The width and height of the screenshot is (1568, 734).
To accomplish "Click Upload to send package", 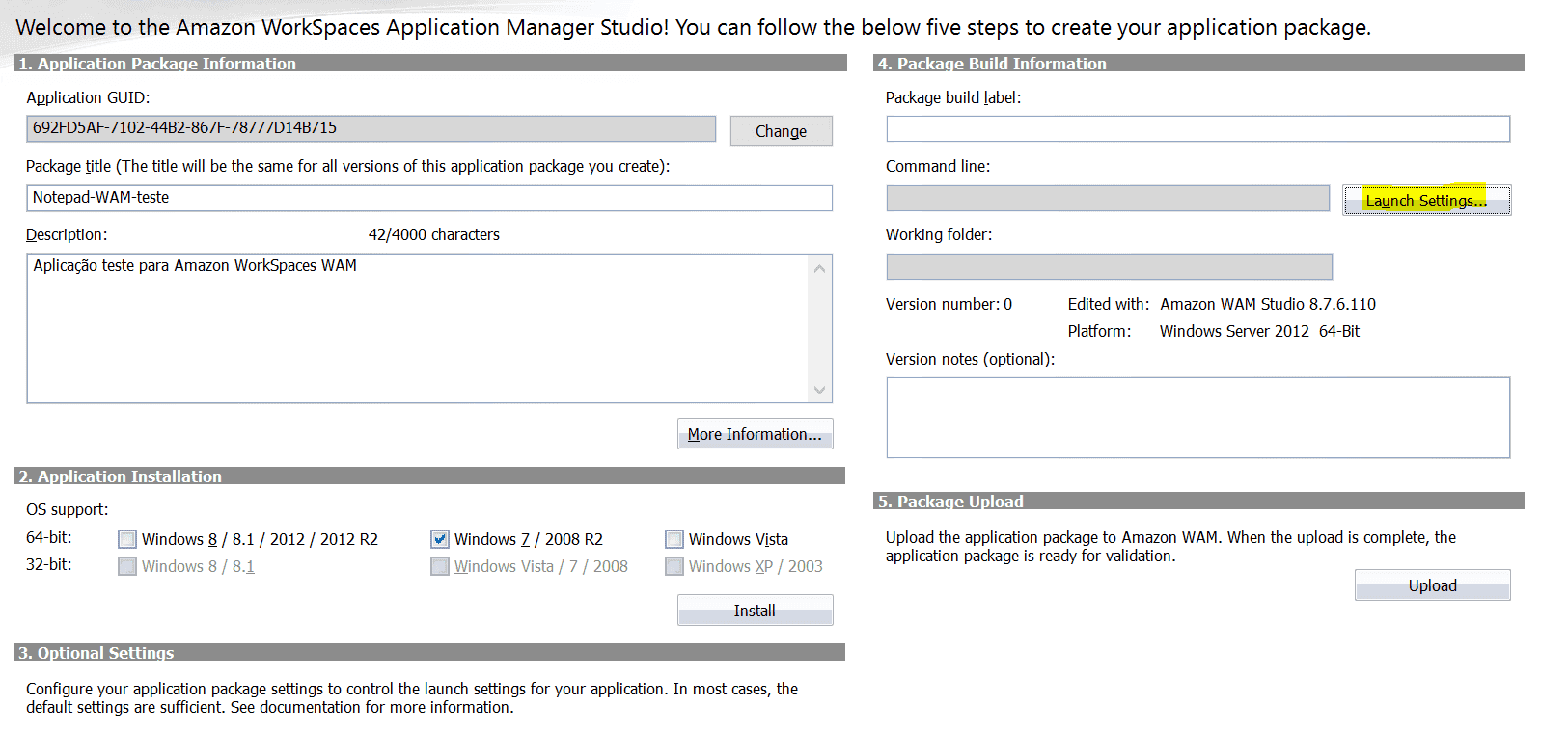I will click(1432, 585).
